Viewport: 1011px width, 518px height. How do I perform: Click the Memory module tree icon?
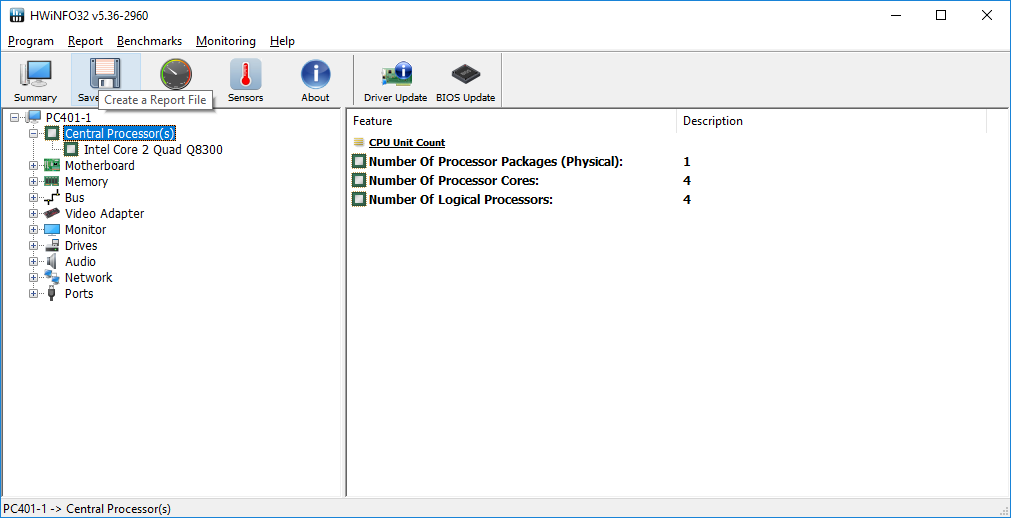[x=52, y=181]
